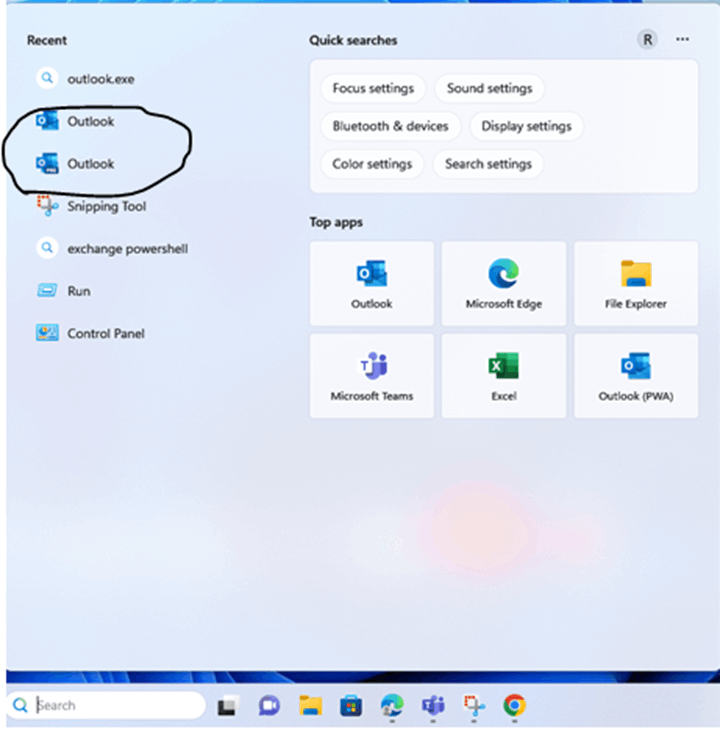Open the Chat icon on taskbar
This screenshot has height=732, width=720.
tap(269, 705)
